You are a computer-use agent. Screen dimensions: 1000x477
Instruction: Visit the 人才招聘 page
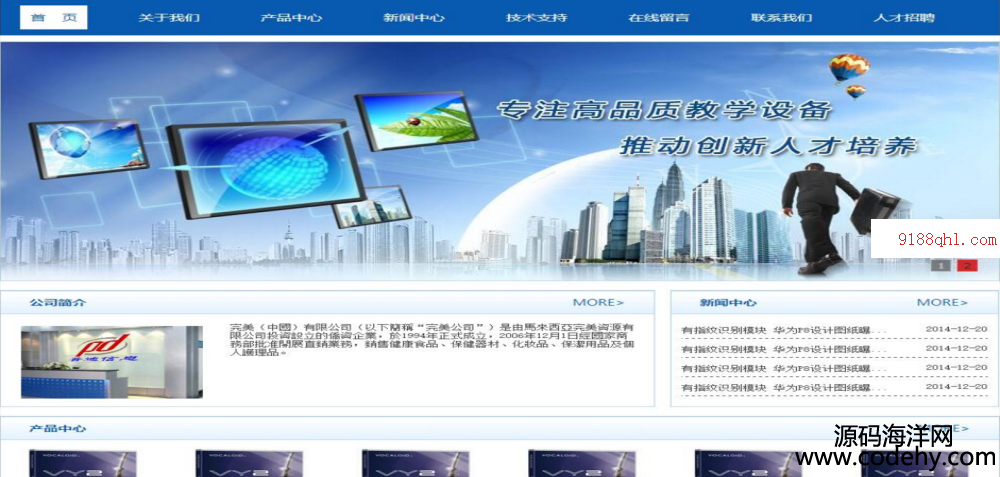[904, 17]
